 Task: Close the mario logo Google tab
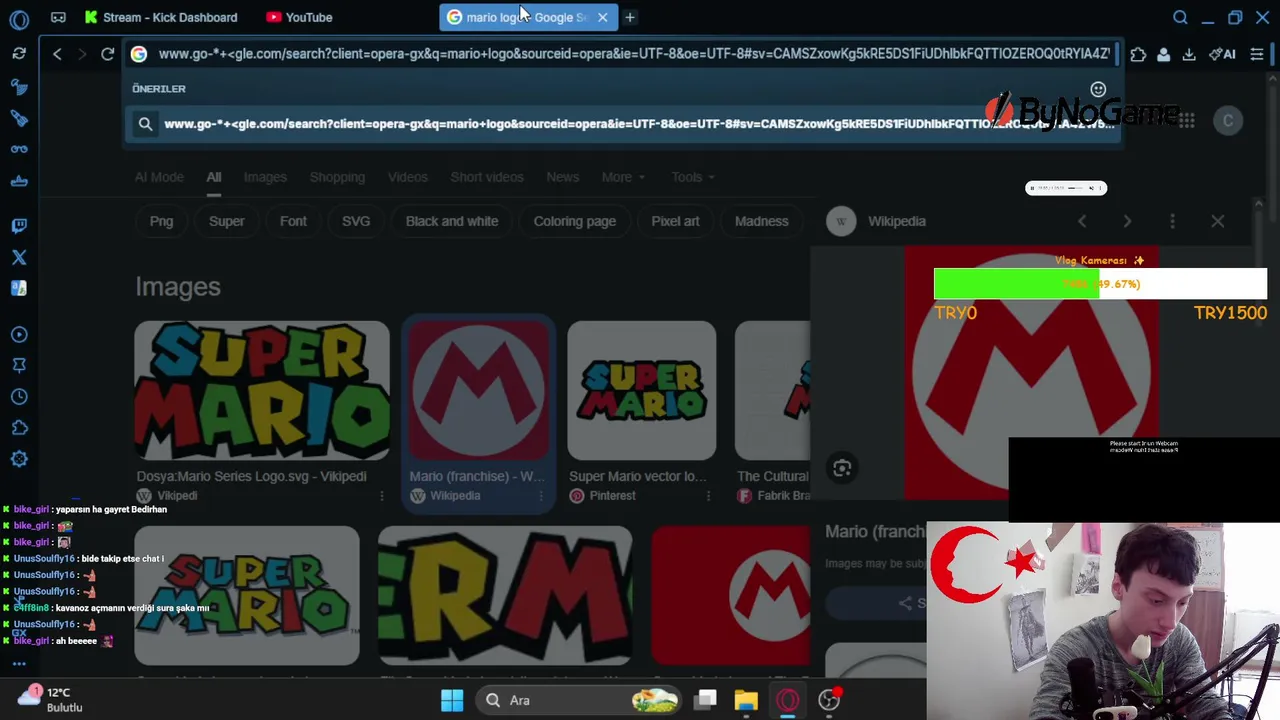[x=602, y=17]
